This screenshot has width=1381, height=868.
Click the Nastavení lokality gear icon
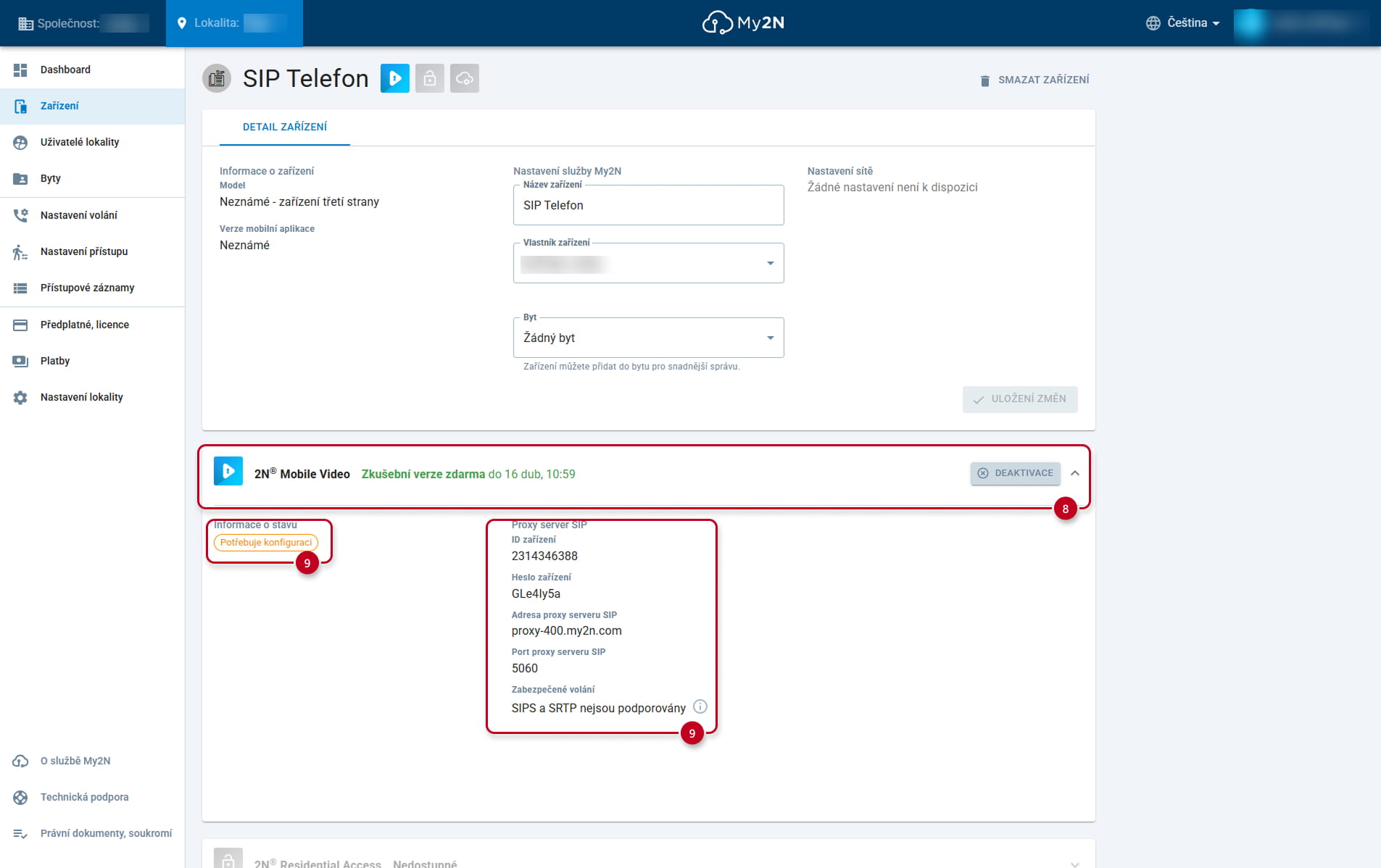[x=20, y=397]
